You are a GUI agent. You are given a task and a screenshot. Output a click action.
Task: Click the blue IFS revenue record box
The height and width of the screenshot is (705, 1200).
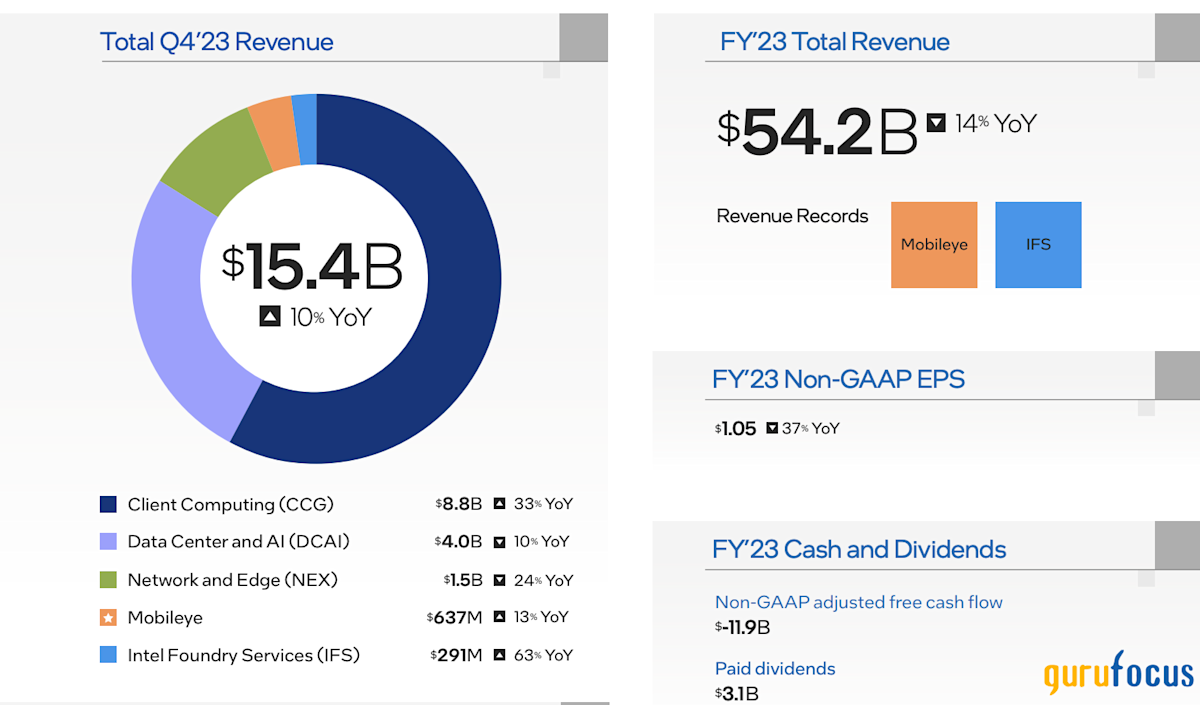(x=1038, y=245)
